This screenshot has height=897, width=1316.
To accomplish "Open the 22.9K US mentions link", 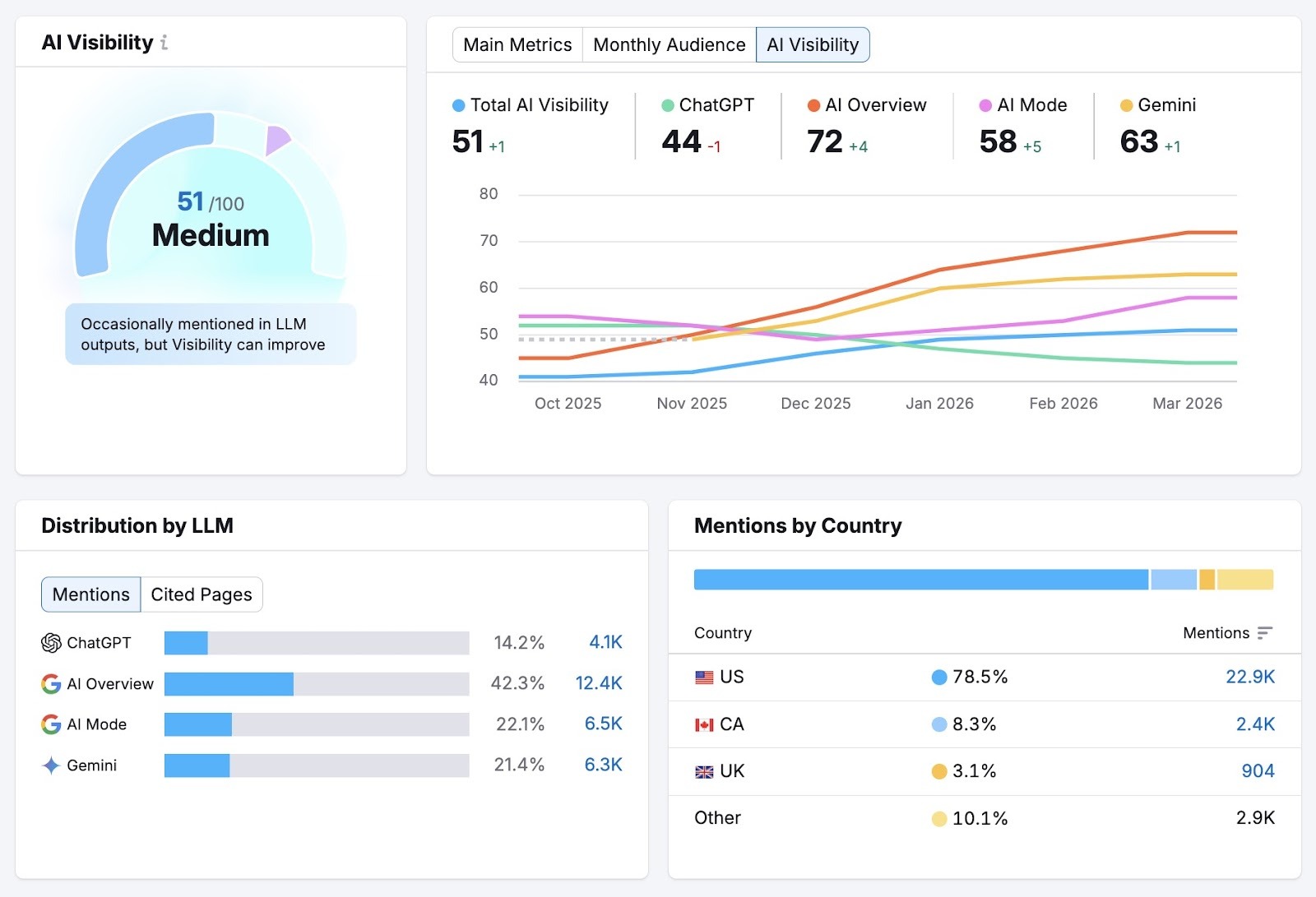I will 1251,677.
